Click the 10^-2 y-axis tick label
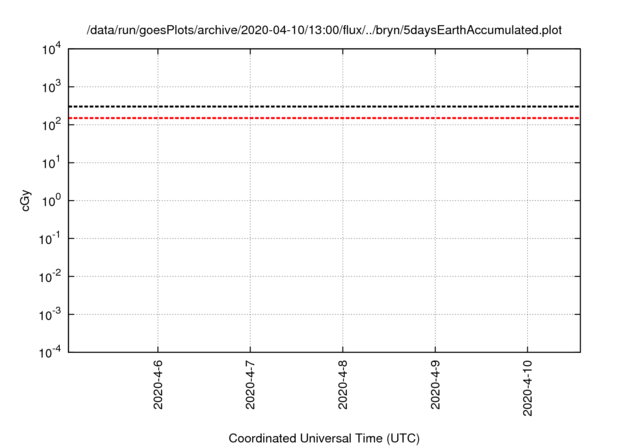The image size is (640, 448). [50, 277]
